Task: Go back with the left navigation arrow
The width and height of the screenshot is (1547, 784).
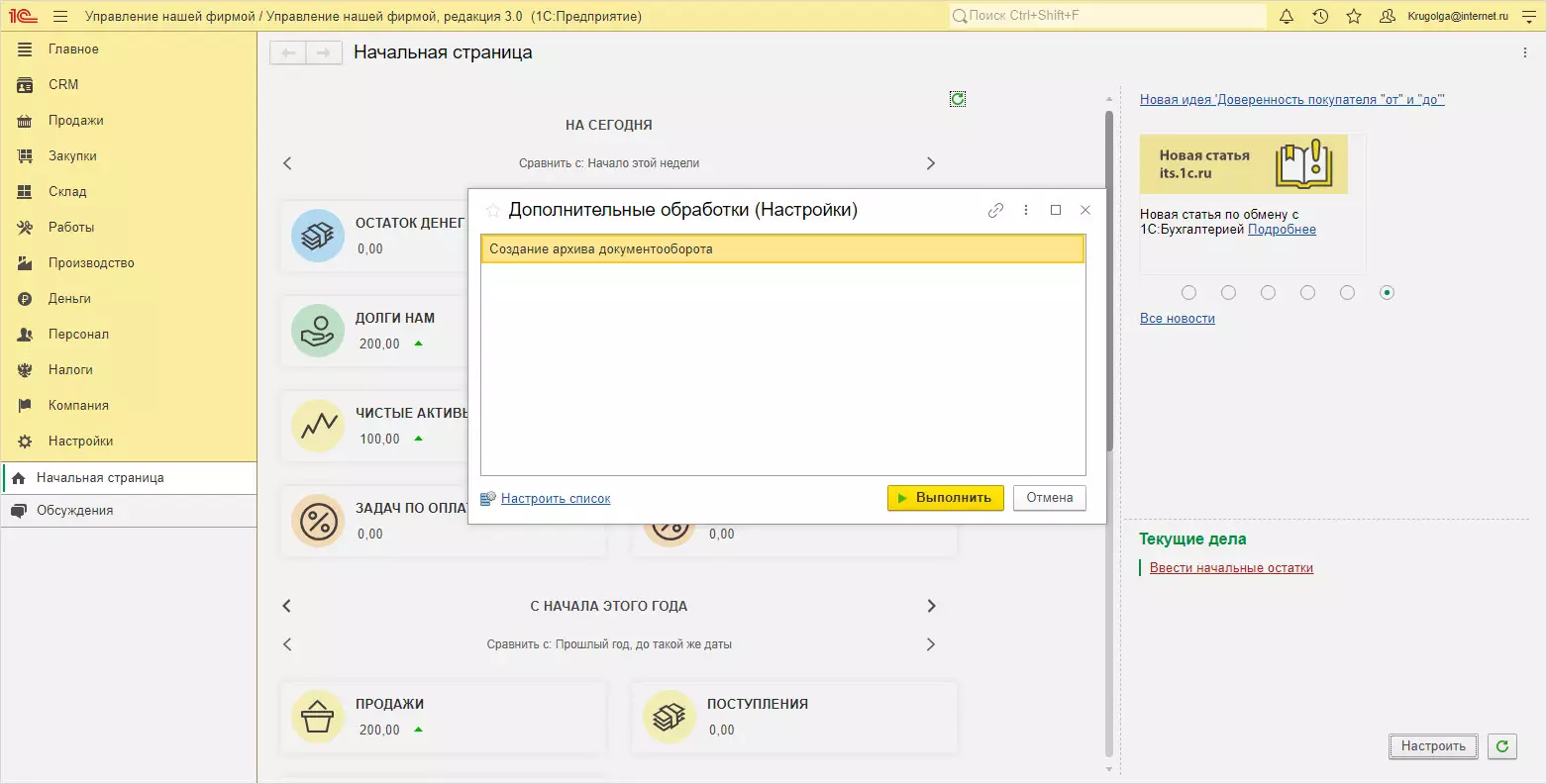Action: point(288,53)
